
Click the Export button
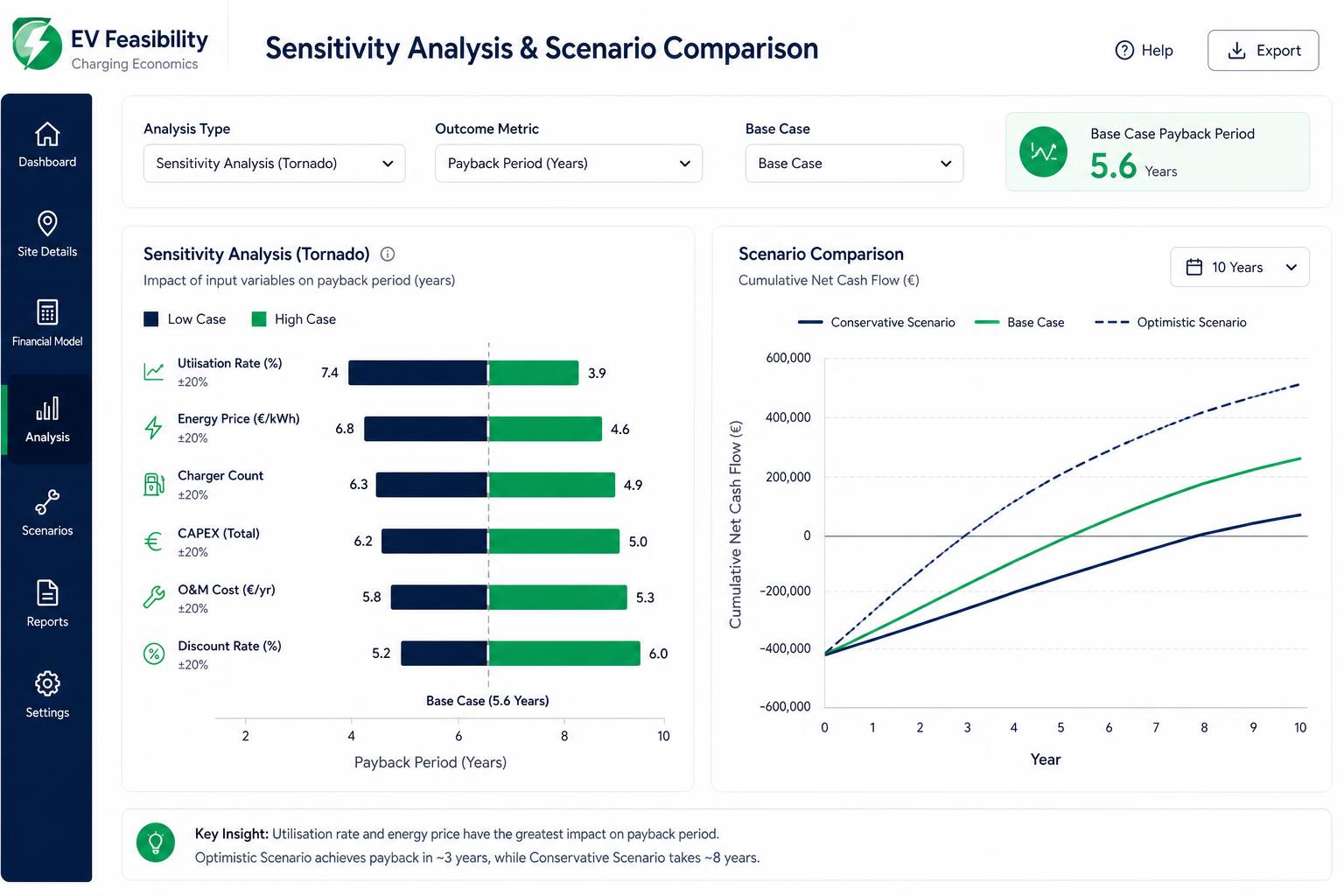tap(1263, 51)
